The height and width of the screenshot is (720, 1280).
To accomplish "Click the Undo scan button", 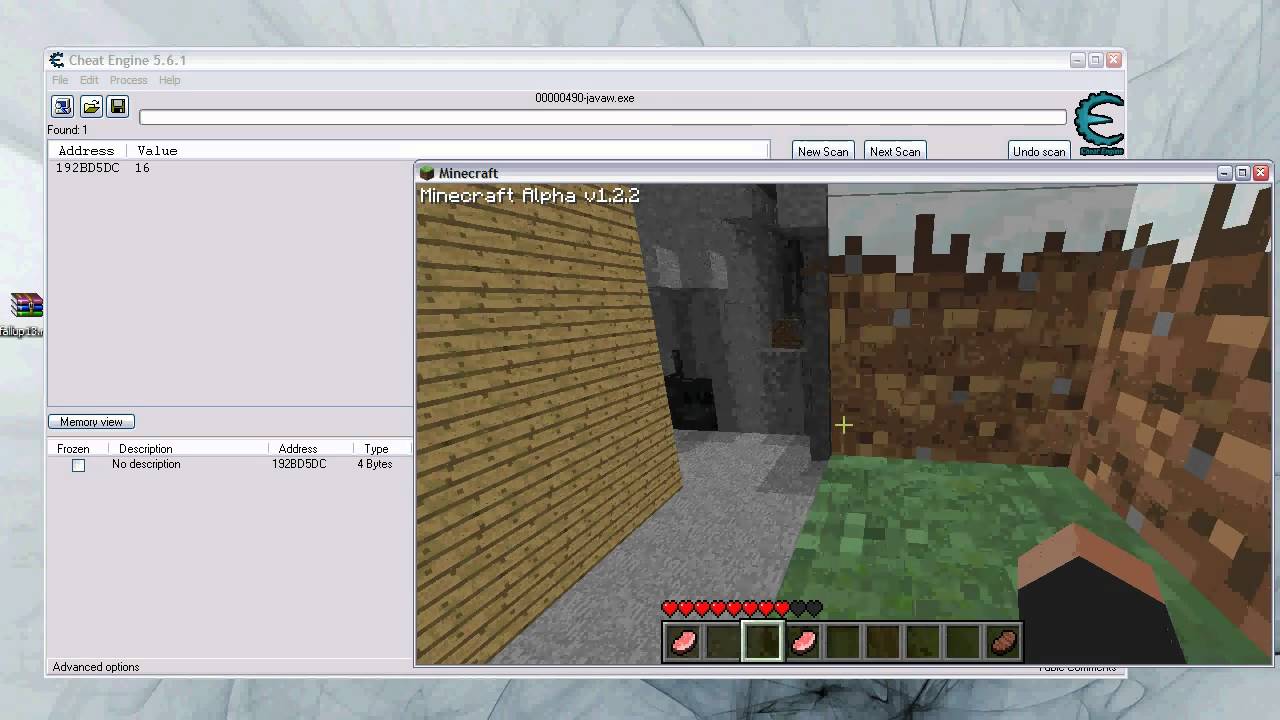I will [x=1039, y=151].
